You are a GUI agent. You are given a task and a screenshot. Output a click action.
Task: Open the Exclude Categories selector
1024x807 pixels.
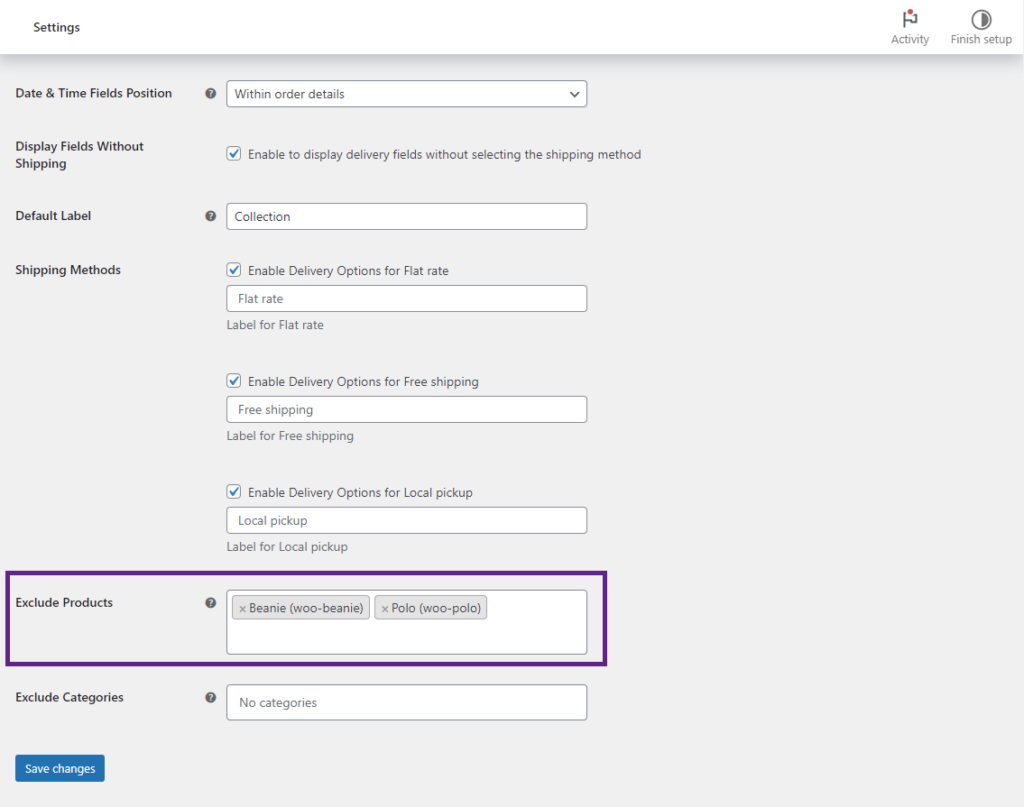point(406,703)
